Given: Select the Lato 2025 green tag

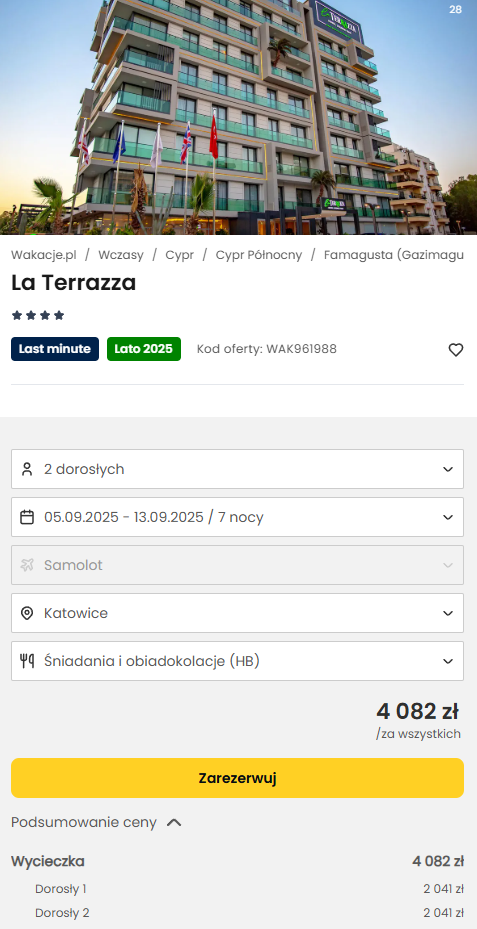Looking at the screenshot, I should 144,349.
